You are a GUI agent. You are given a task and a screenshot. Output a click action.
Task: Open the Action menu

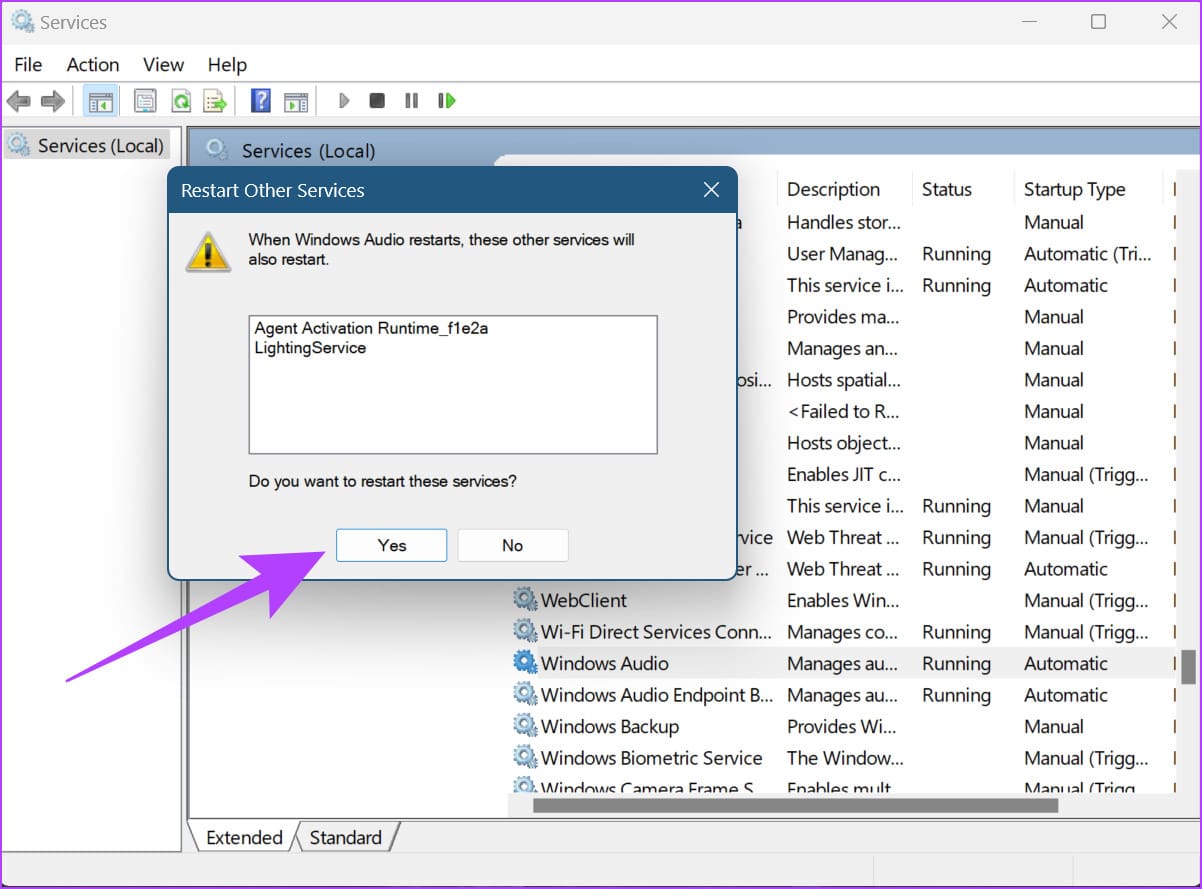pos(93,65)
